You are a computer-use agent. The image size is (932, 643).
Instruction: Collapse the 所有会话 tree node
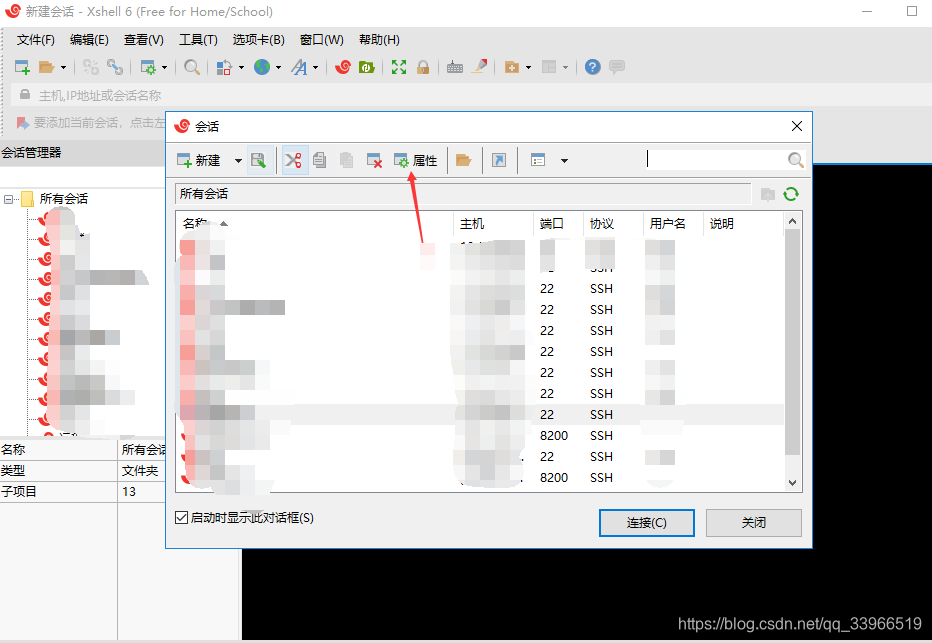pyautogui.click(x=8, y=199)
